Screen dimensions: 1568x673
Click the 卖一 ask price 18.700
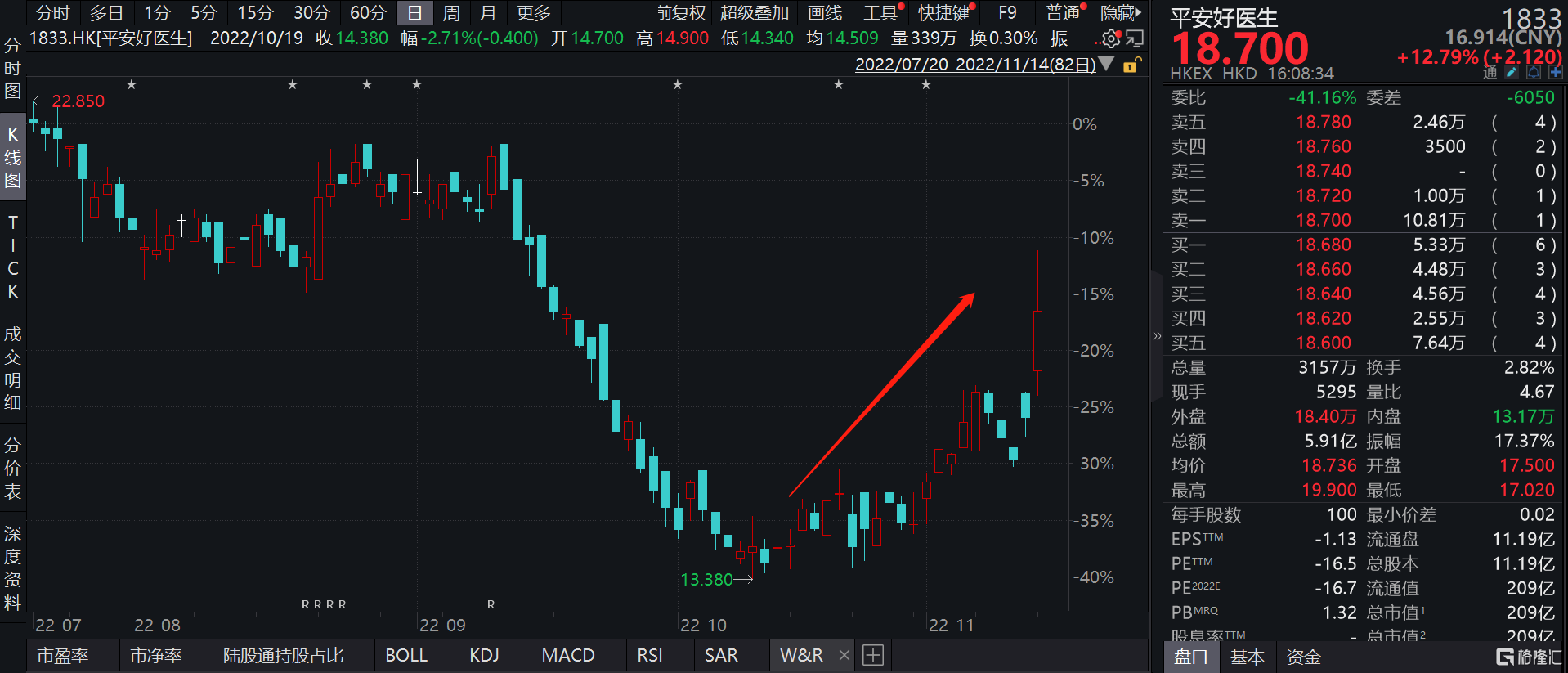[1324, 220]
